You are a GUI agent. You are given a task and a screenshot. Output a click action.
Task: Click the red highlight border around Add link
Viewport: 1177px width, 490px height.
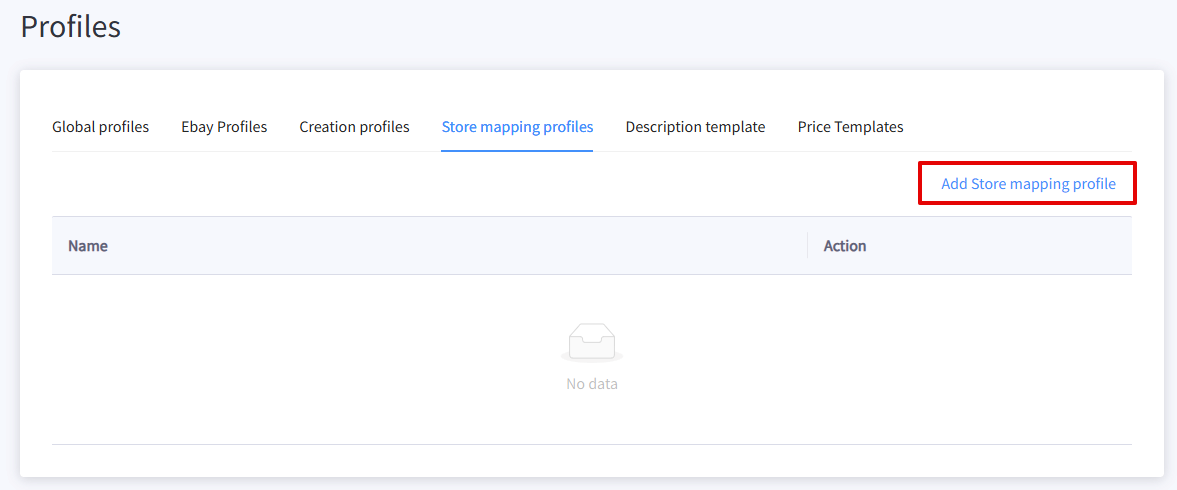1028,163
